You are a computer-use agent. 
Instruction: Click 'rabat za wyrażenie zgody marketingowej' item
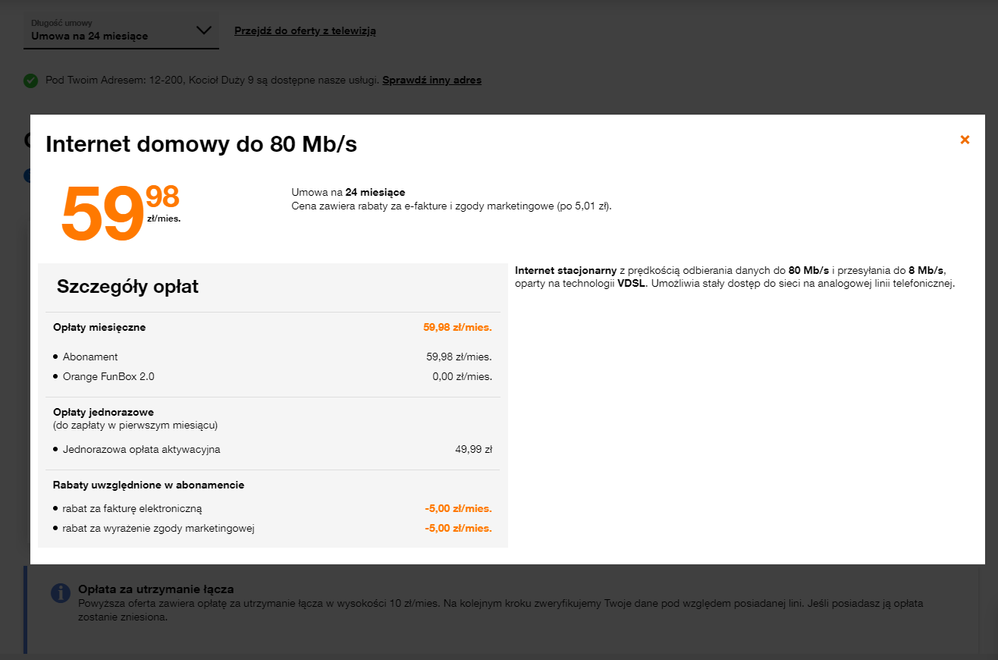coord(158,528)
